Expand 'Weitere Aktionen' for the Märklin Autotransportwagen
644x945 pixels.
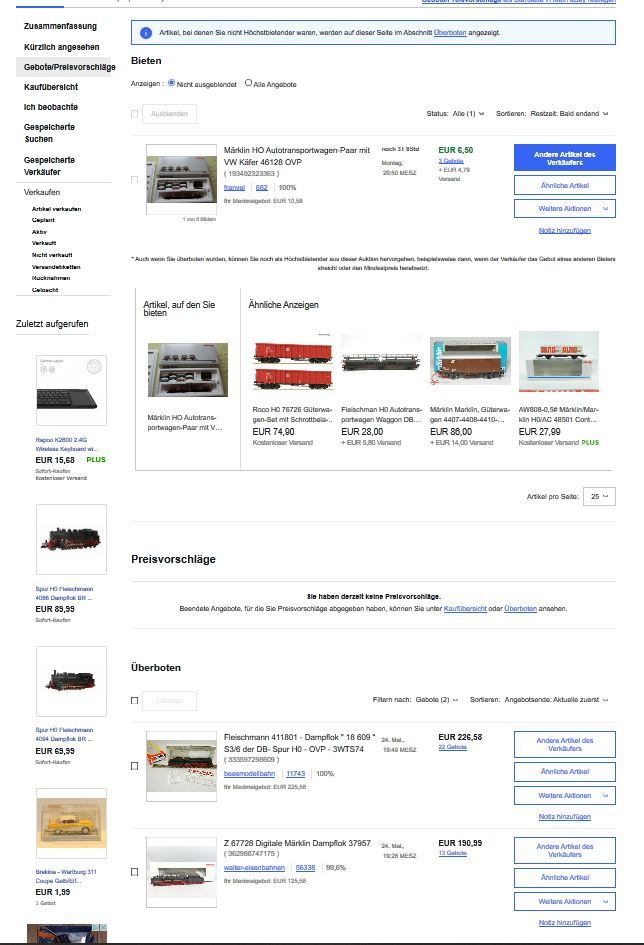[x=564, y=209]
